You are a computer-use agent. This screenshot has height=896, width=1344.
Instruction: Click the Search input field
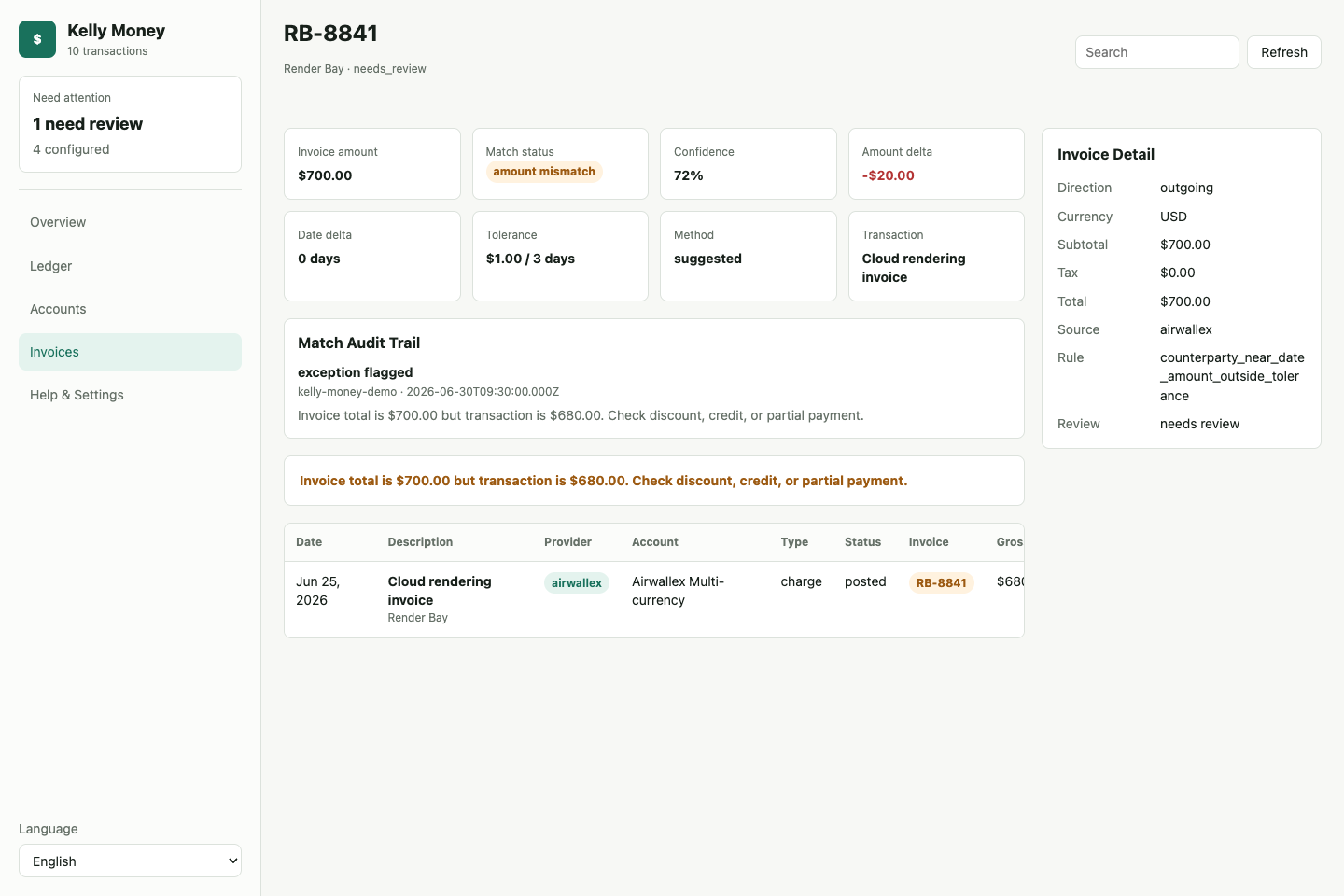1156,52
